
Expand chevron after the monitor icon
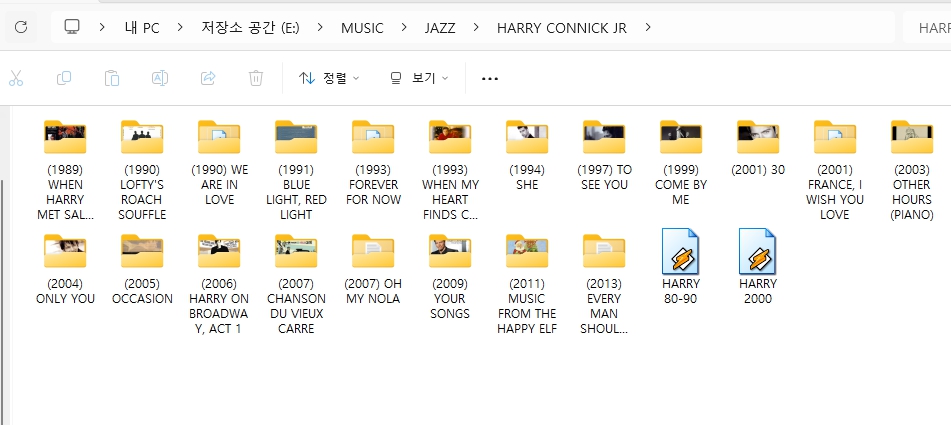[102, 27]
